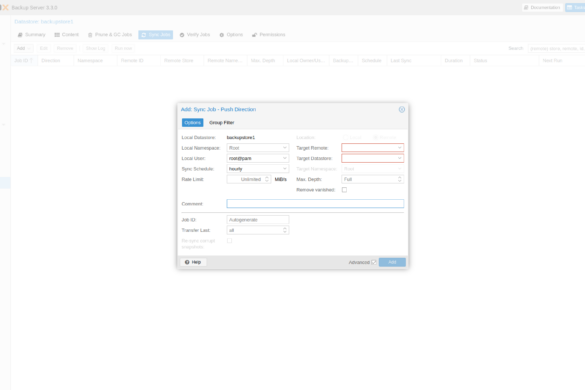This screenshot has width=585, height=390.
Task: Sort by Namespace column header
Action: (x=96, y=60)
